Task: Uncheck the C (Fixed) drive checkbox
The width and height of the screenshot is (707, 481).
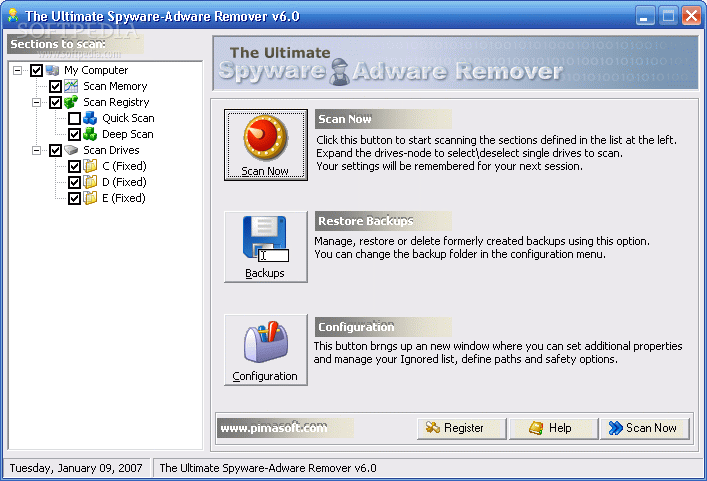Action: point(74,166)
